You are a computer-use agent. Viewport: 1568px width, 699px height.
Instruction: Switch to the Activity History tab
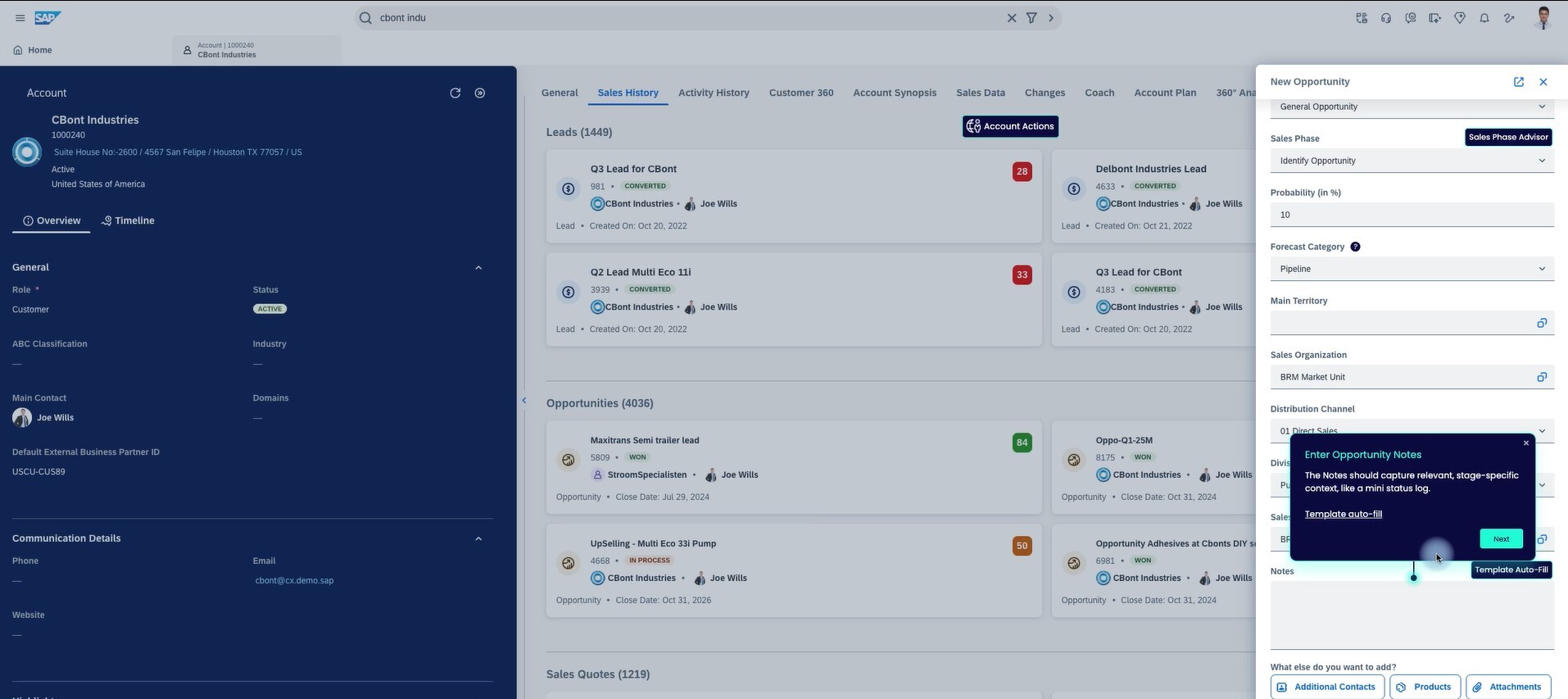tap(713, 93)
